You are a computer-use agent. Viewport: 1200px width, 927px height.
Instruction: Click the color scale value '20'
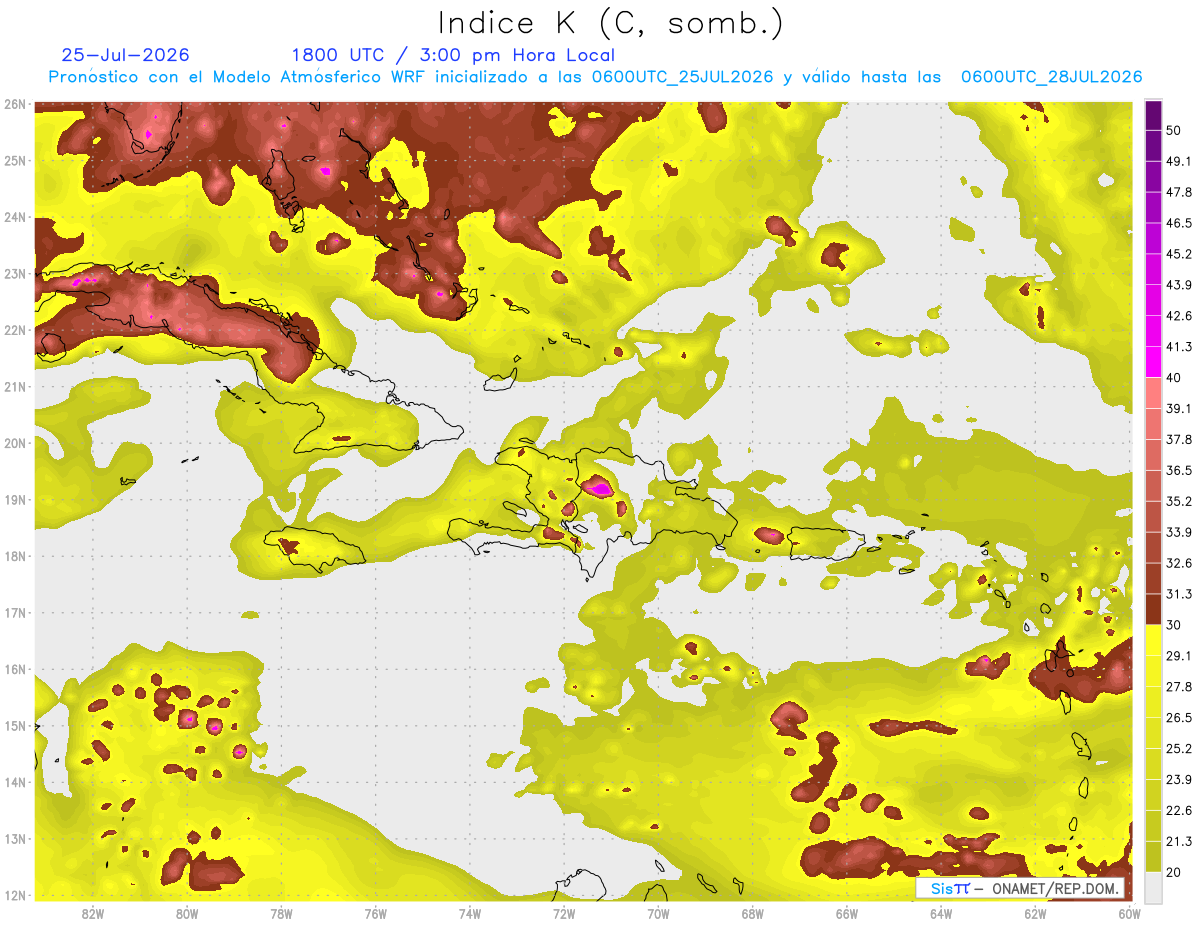click(x=1174, y=872)
